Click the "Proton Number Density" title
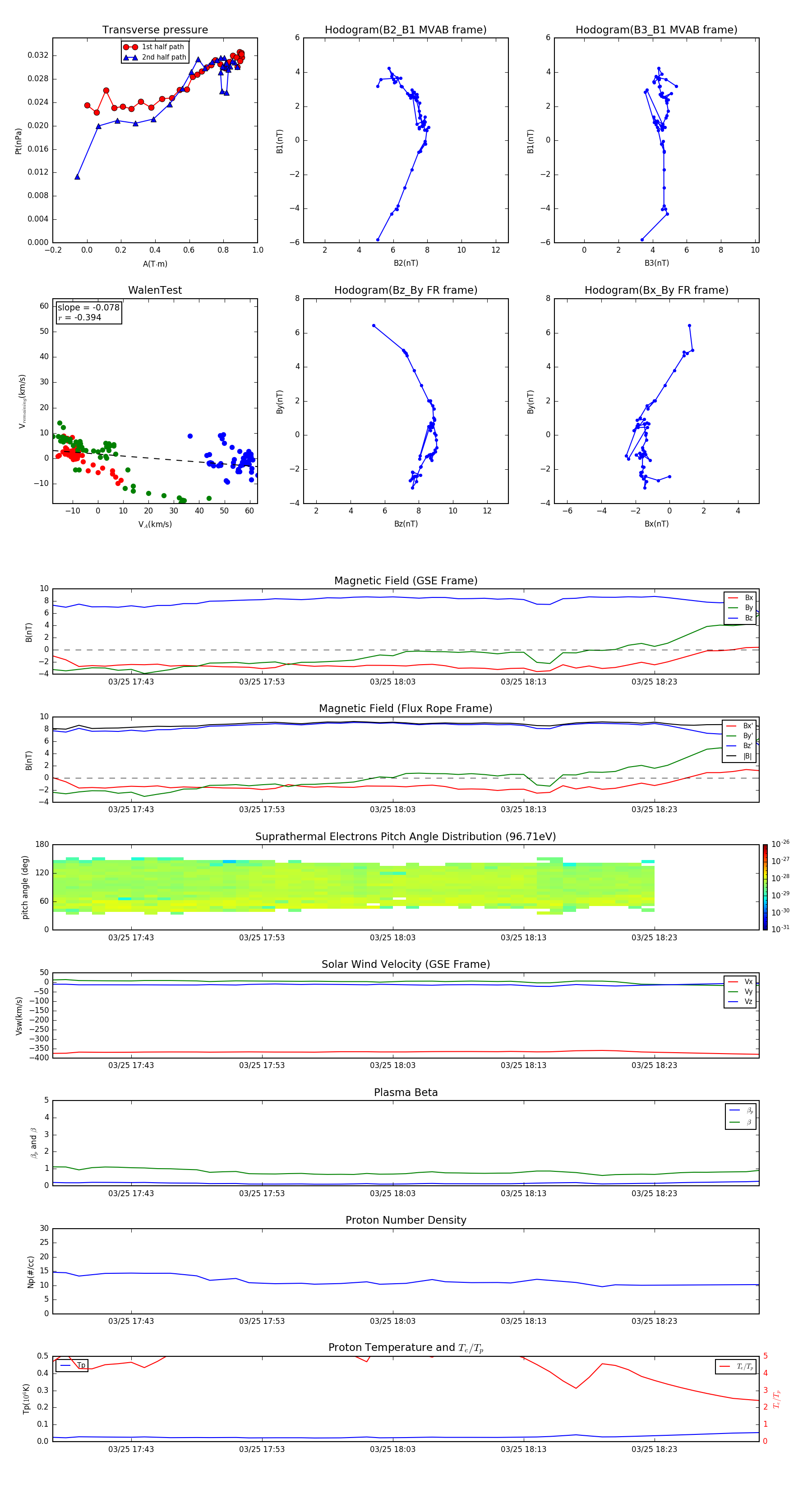The height and width of the screenshot is (1489, 812). point(406,1220)
